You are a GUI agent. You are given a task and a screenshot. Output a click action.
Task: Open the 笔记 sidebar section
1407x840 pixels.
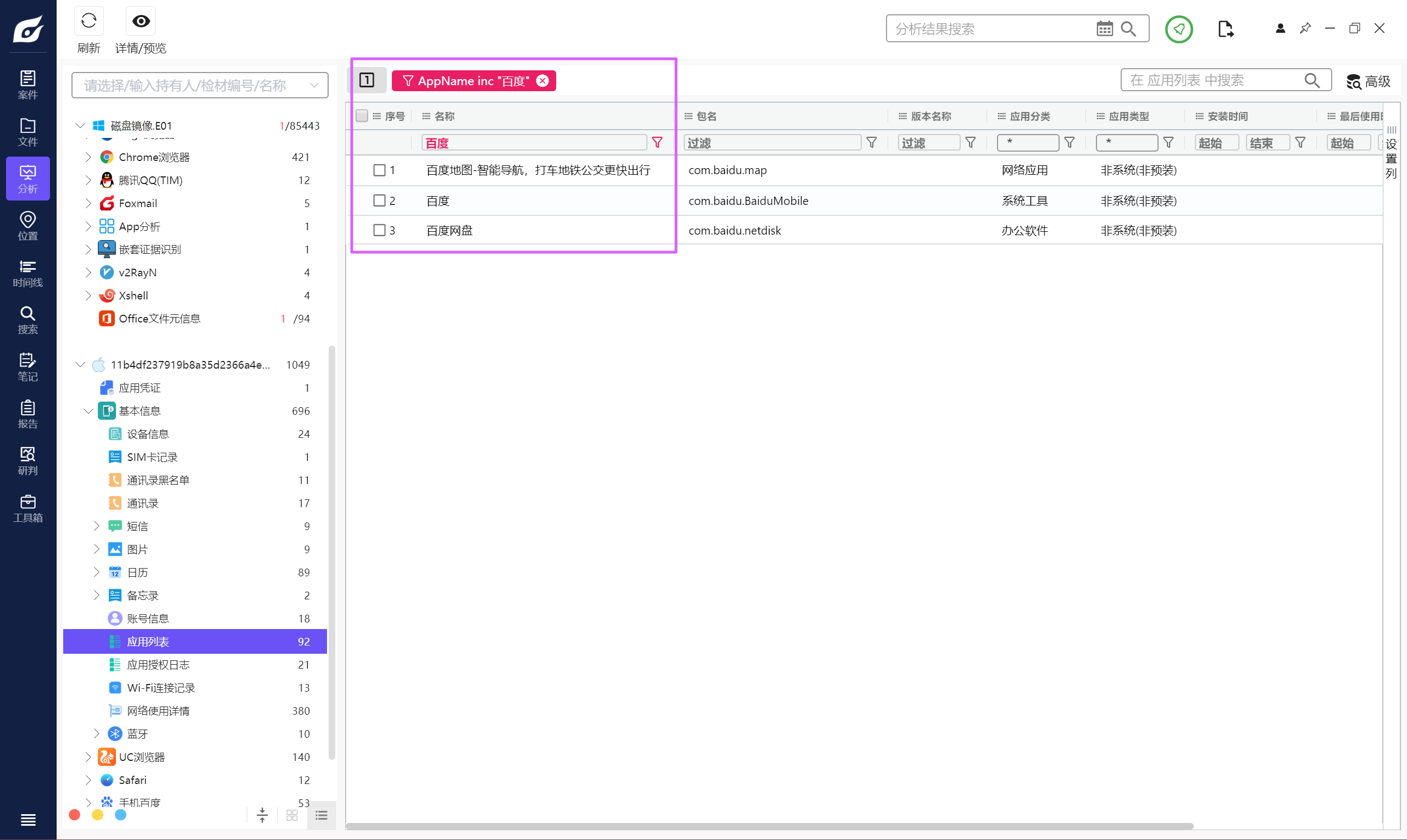click(27, 368)
